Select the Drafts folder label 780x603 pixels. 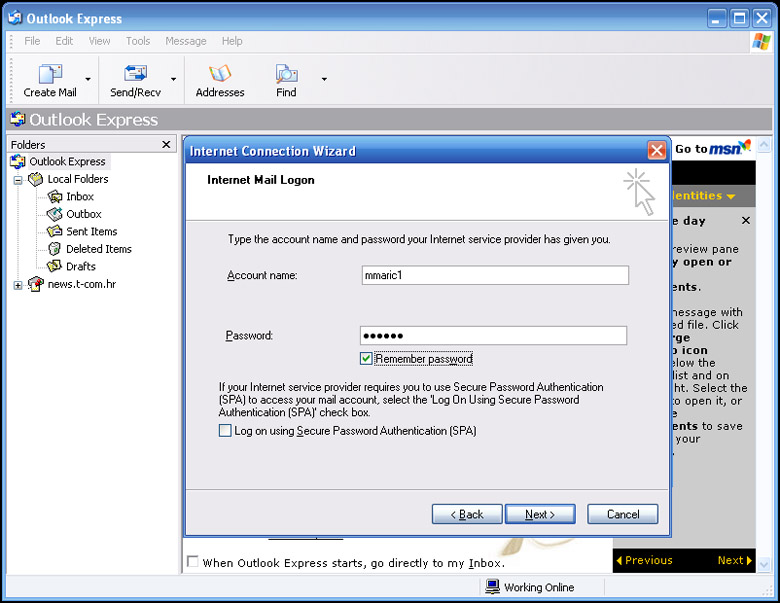(x=81, y=266)
